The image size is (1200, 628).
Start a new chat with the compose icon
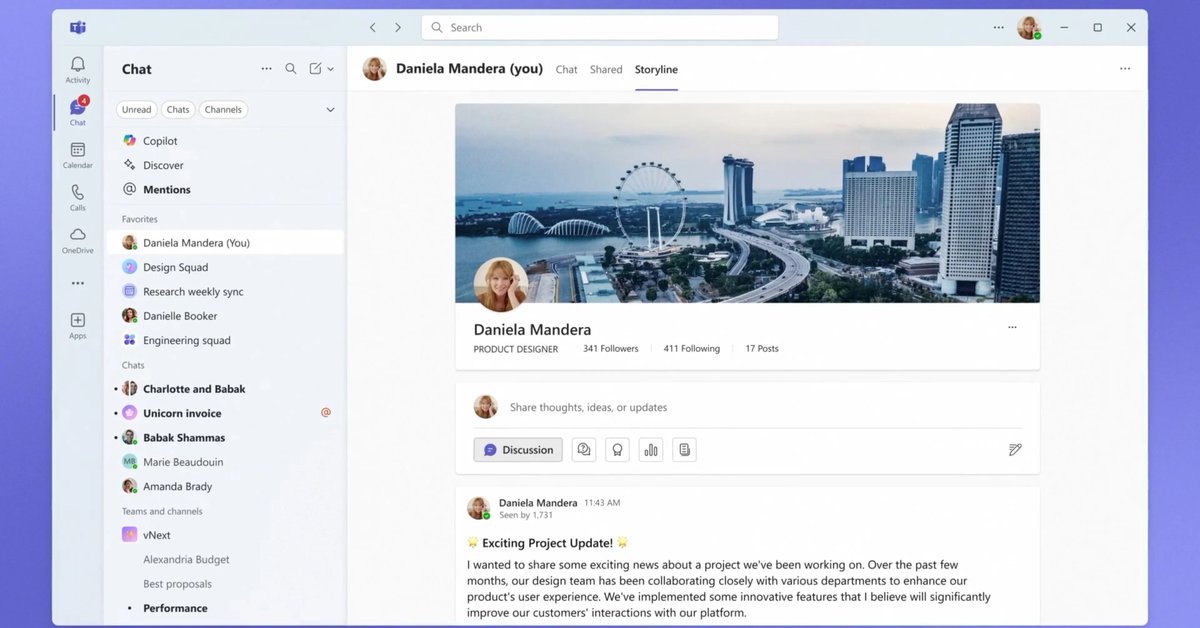click(317, 68)
